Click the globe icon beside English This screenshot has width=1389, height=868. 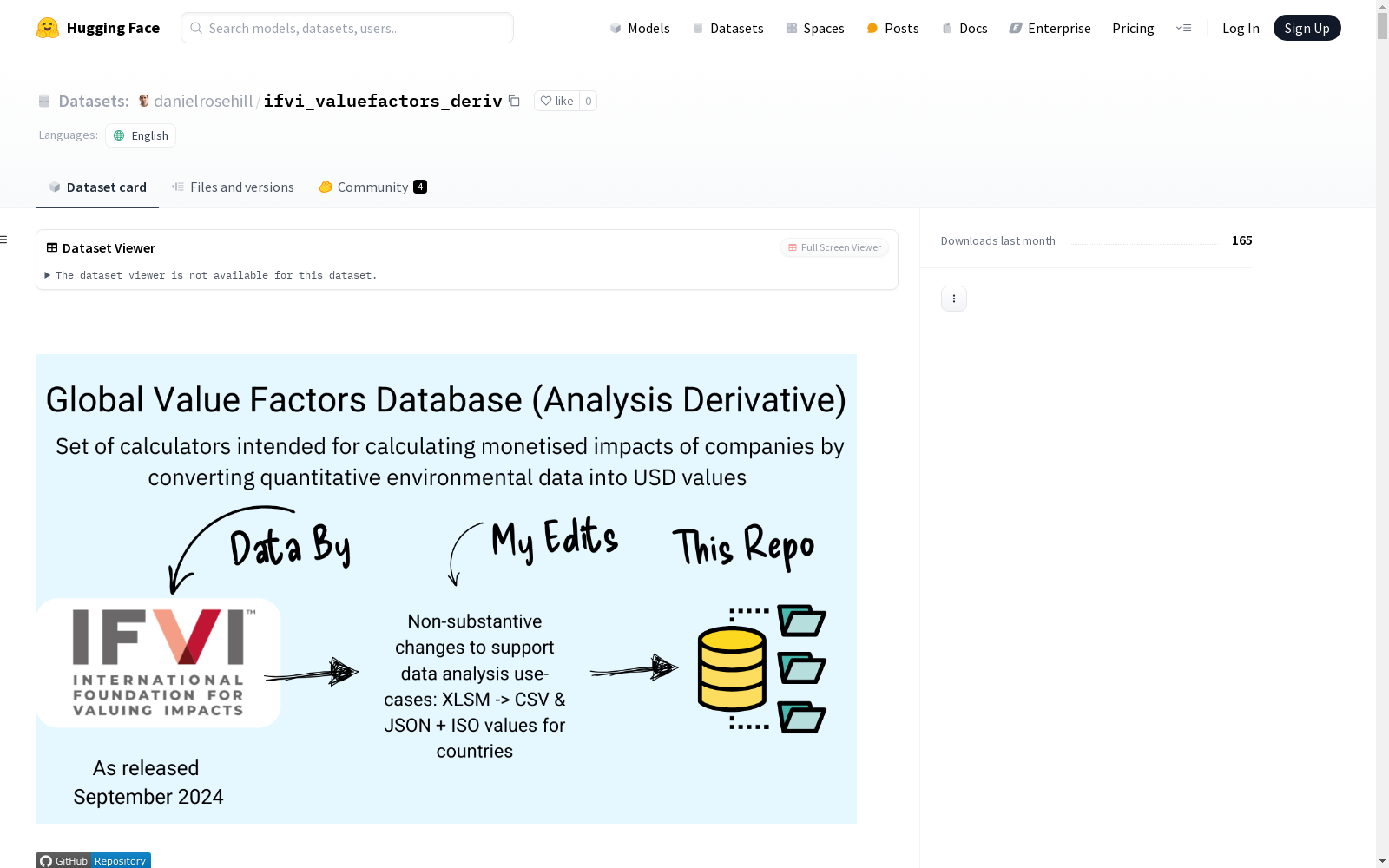pyautogui.click(x=120, y=135)
